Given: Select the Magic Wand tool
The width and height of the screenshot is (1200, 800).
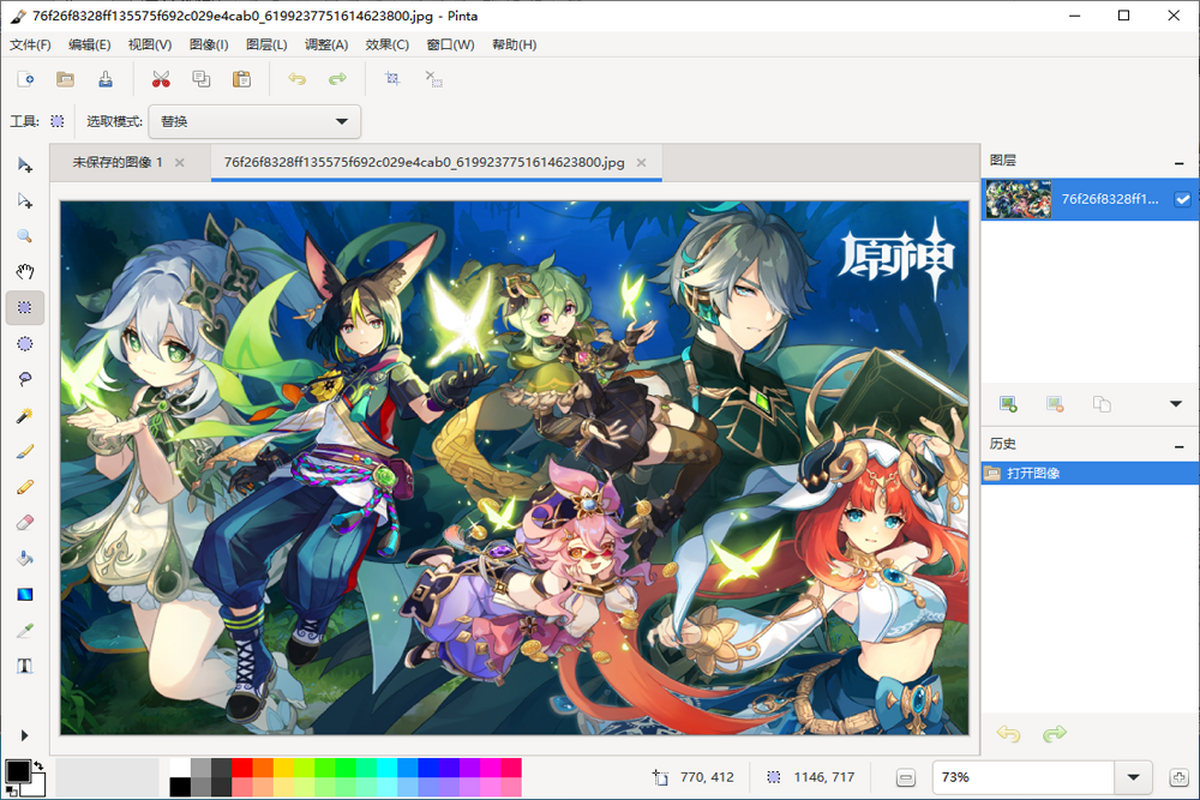Looking at the screenshot, I should point(25,415).
